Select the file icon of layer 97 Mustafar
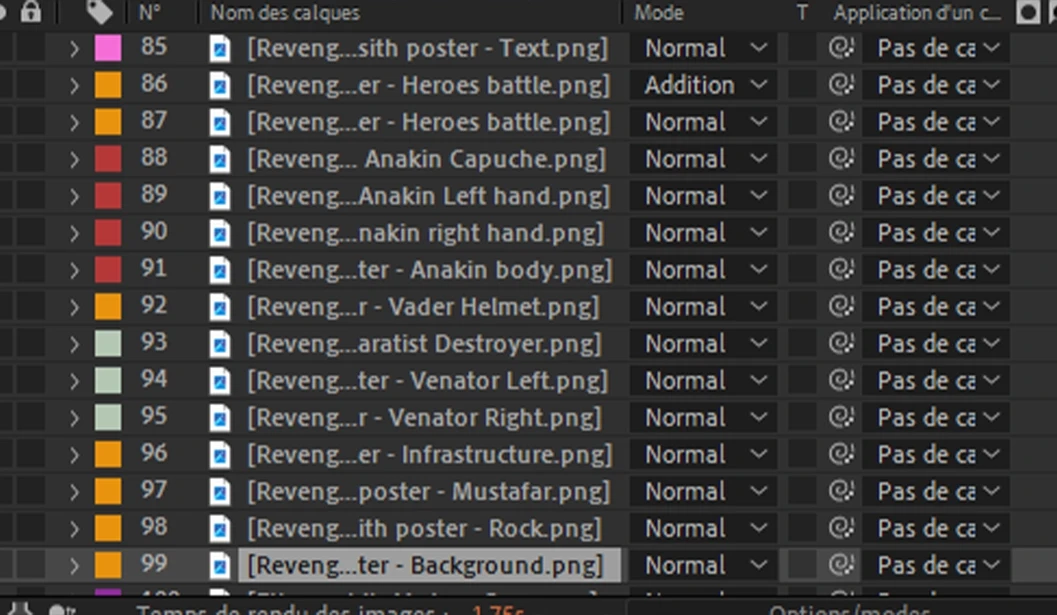This screenshot has width=1057, height=615. 220,492
